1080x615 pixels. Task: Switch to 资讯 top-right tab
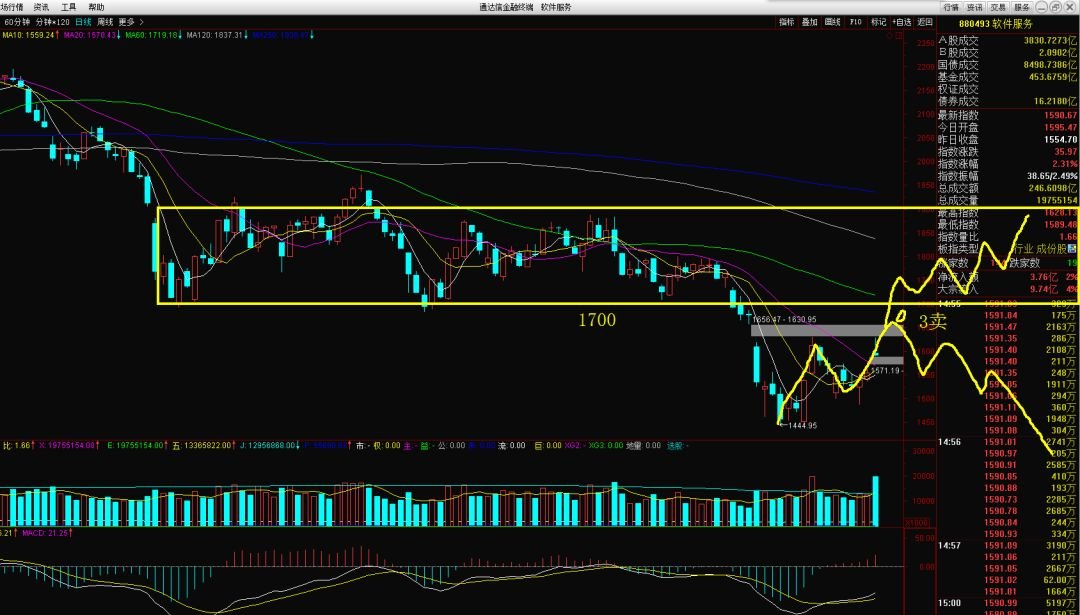coord(975,7)
